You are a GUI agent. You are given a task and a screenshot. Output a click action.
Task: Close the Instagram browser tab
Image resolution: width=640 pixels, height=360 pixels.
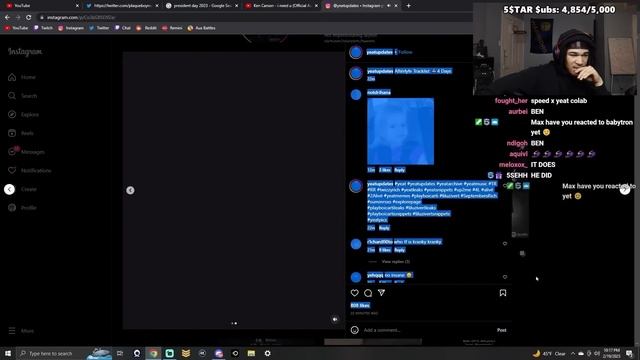pyautogui.click(x=396, y=6)
